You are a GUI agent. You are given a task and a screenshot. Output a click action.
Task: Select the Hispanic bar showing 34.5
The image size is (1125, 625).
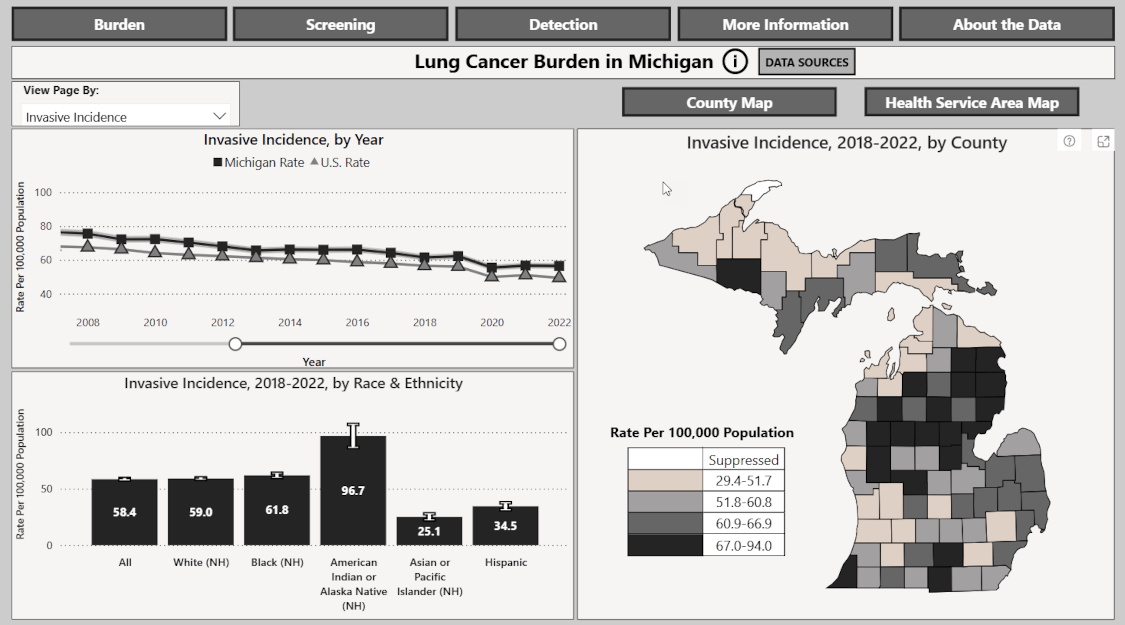click(505, 526)
